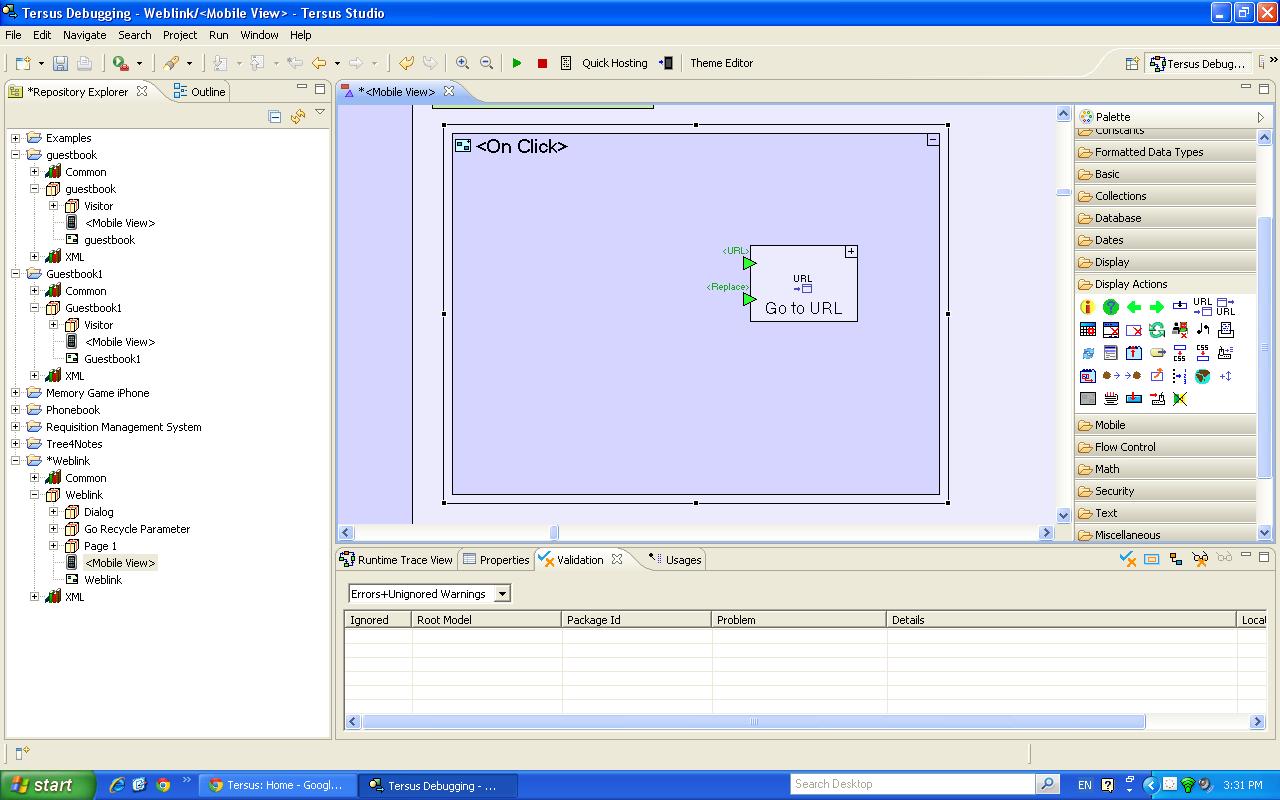Select the yellow info icon in palette
1280x800 pixels.
click(1088, 307)
